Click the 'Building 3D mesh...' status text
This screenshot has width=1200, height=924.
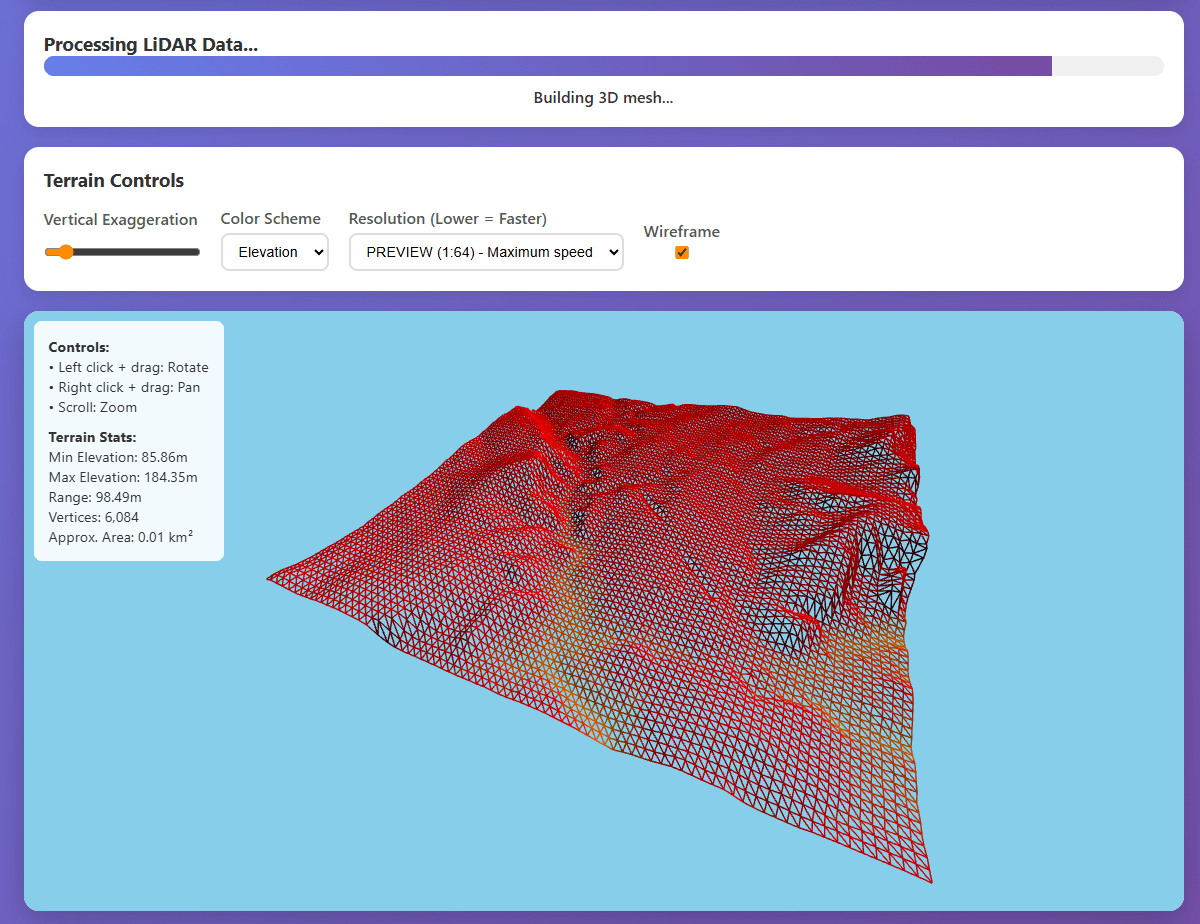603,98
